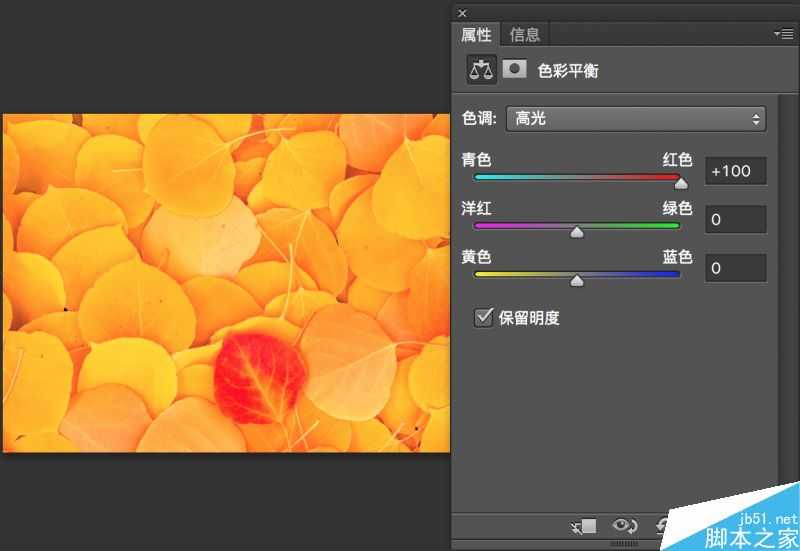Select the layer mask icon
This screenshot has width=800, height=551.
pos(514,70)
